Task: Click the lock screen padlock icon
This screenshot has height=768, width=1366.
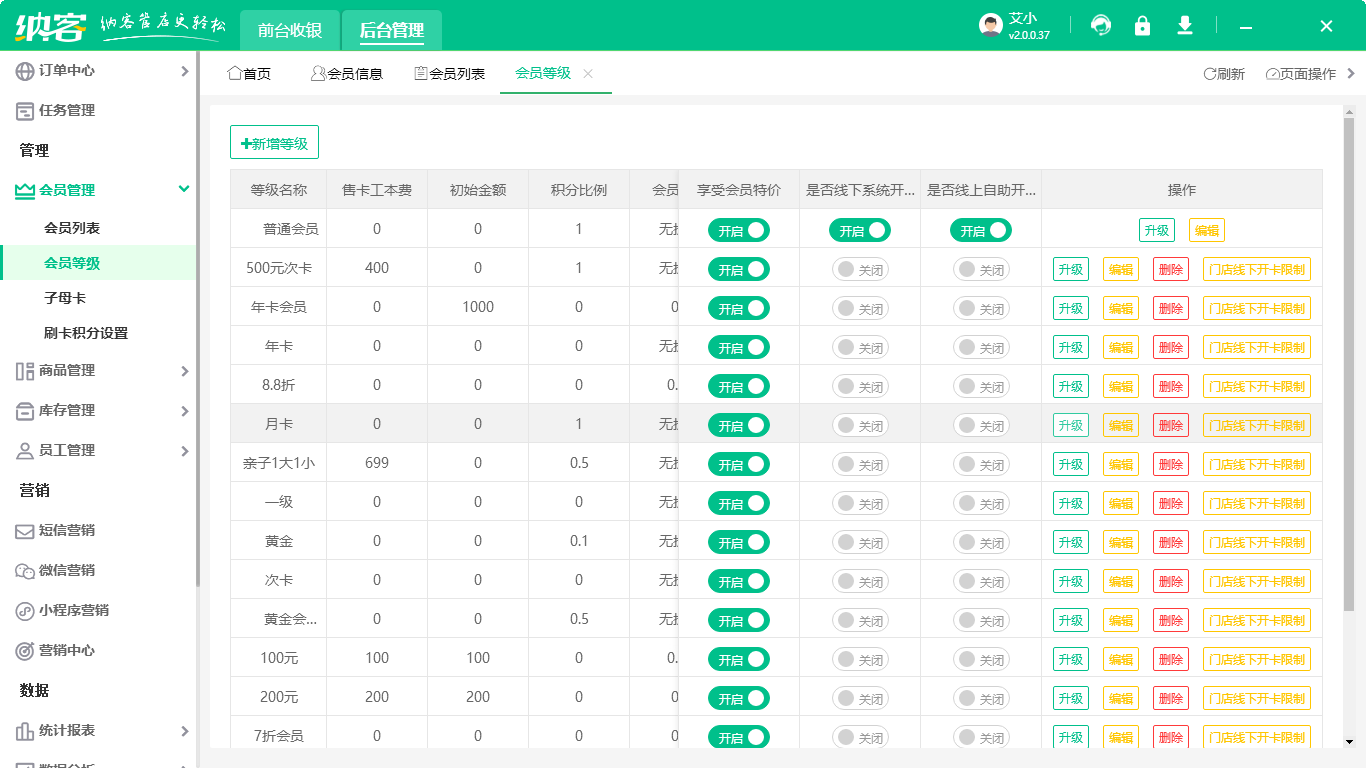Action: point(1142,26)
